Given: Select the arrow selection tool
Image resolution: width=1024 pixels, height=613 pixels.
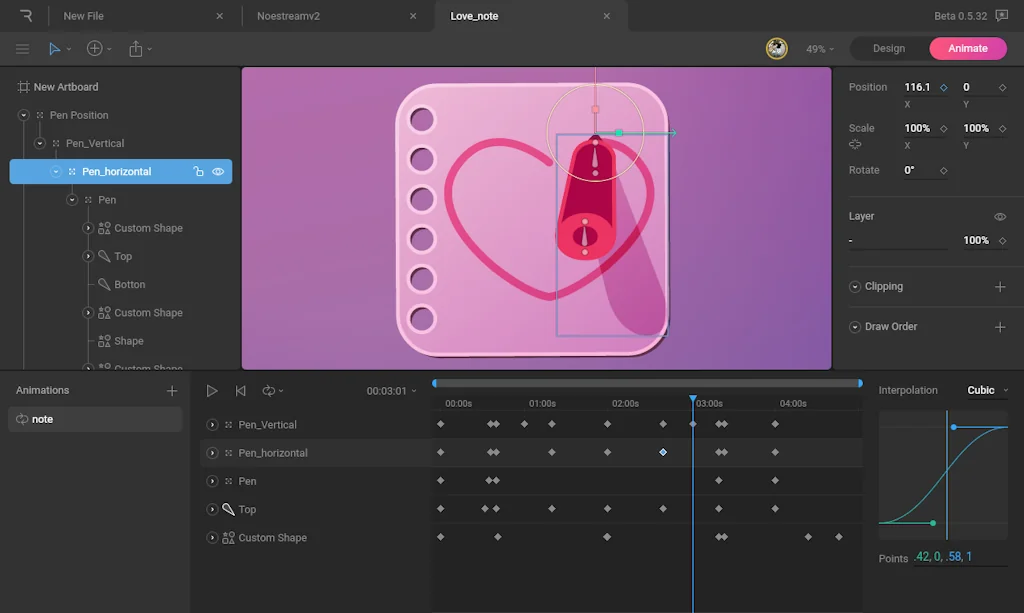Looking at the screenshot, I should pyautogui.click(x=54, y=49).
